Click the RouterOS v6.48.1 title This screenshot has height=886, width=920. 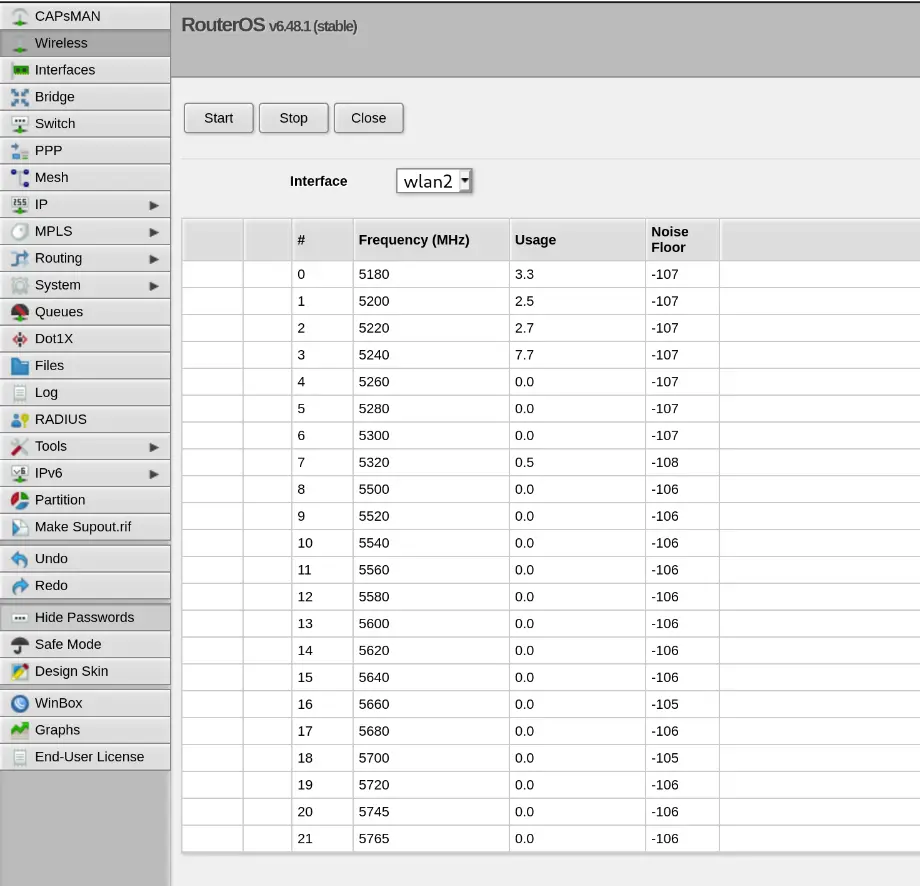click(269, 25)
